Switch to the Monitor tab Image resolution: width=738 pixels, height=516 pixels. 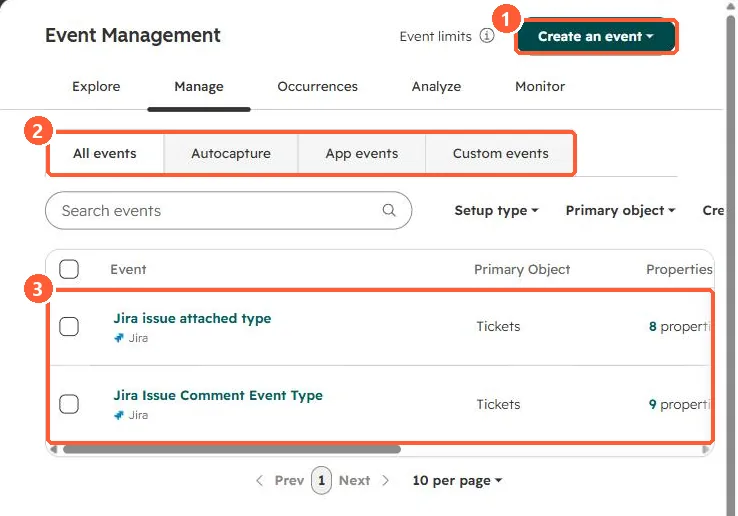pyautogui.click(x=540, y=87)
